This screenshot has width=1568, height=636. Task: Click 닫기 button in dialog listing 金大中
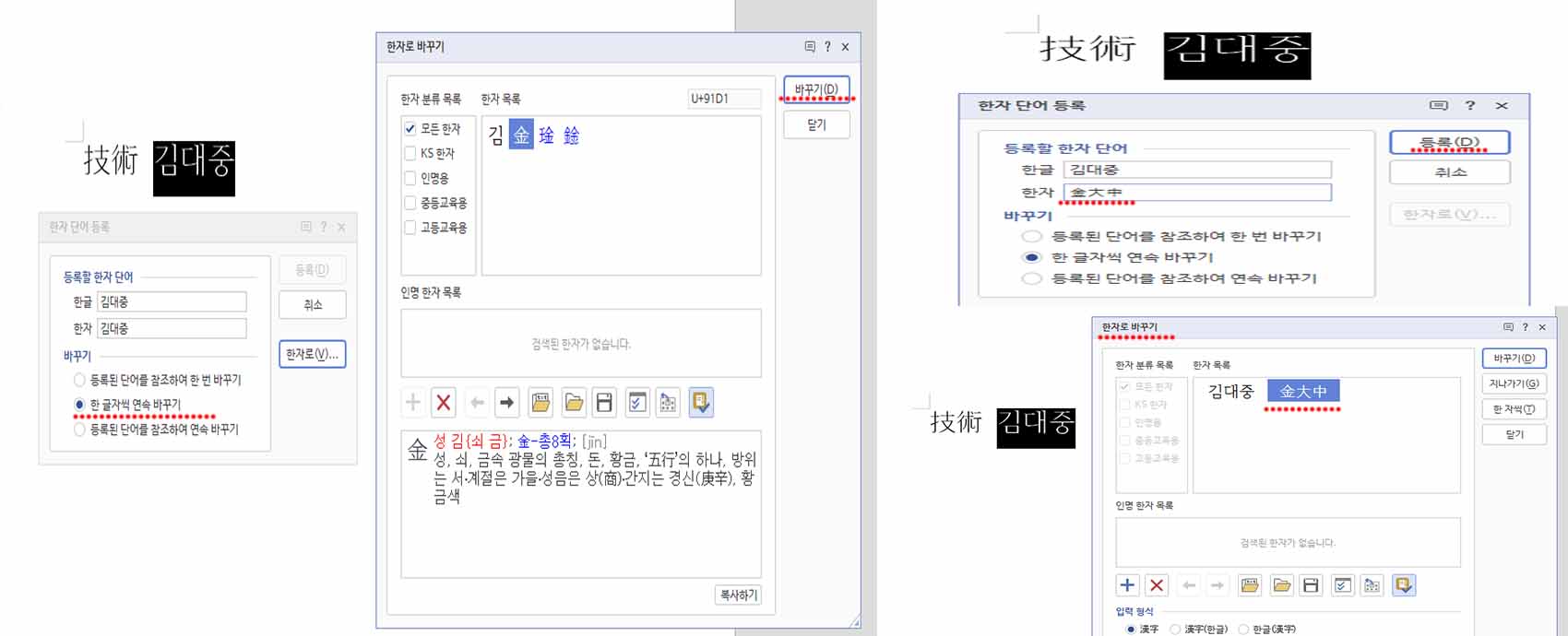1514,434
